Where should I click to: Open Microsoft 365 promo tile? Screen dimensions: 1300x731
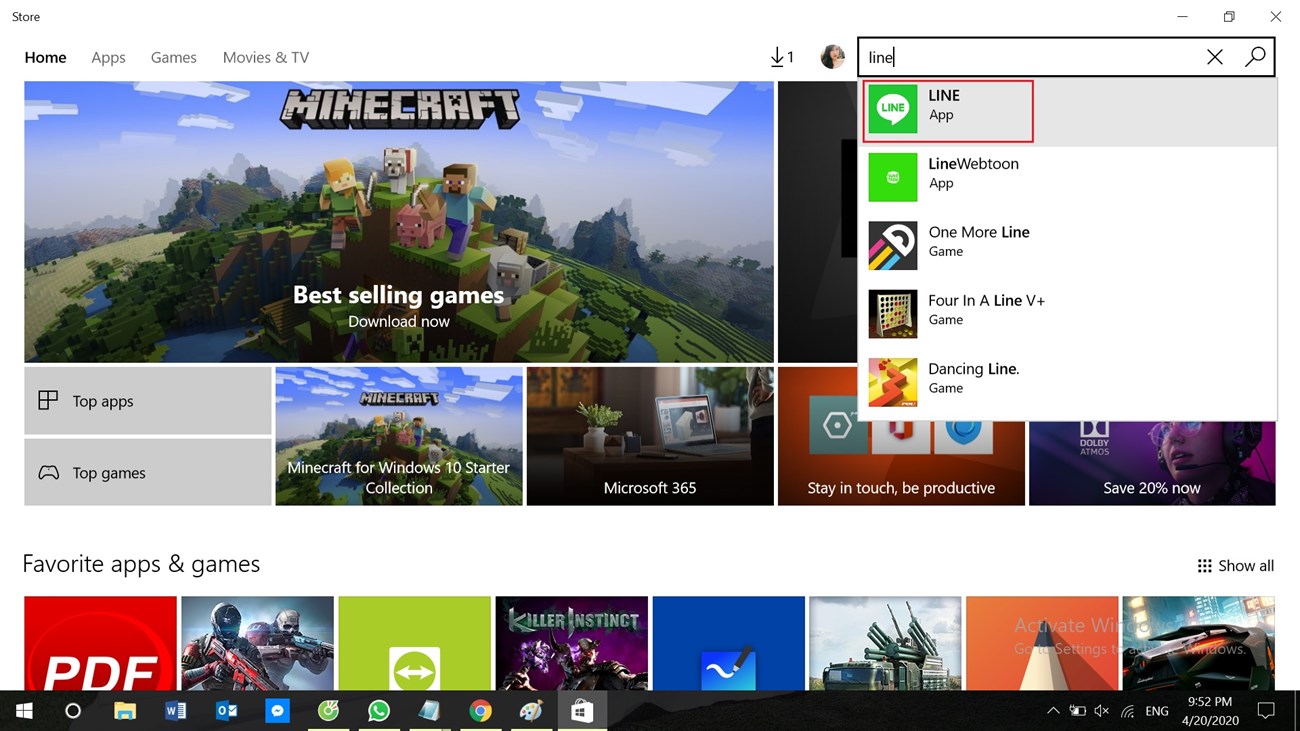[x=650, y=436]
